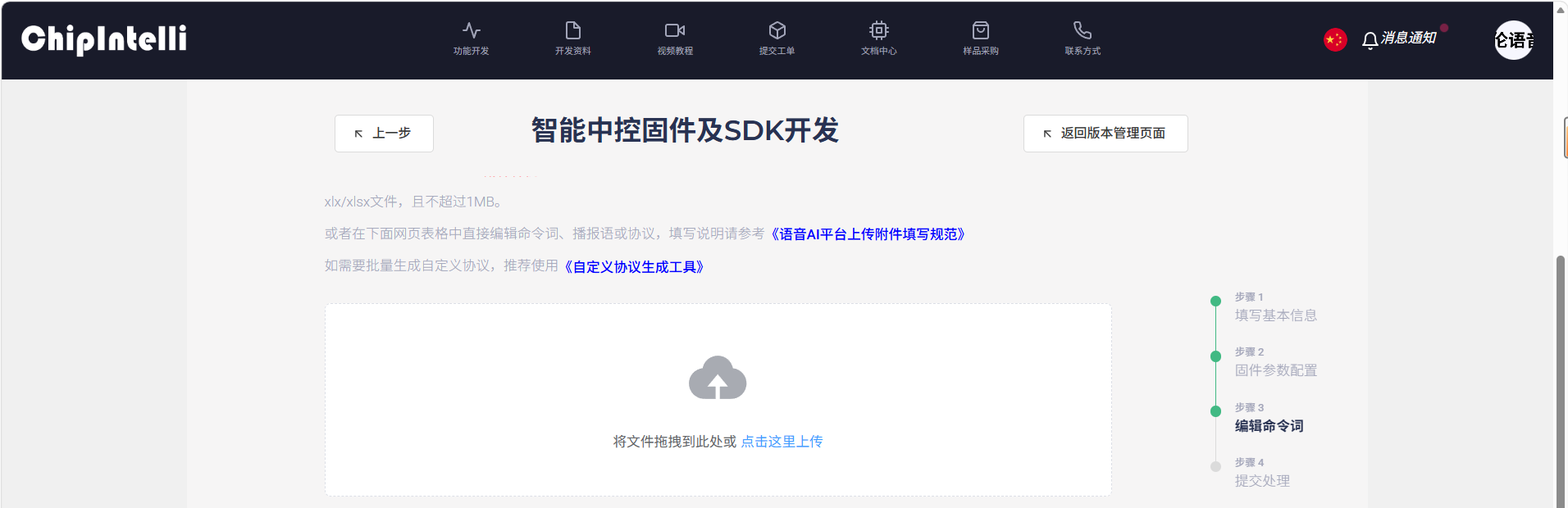The width and height of the screenshot is (1568, 508).
Task: Click the grey step 4 progress dot
Action: pos(1215,467)
